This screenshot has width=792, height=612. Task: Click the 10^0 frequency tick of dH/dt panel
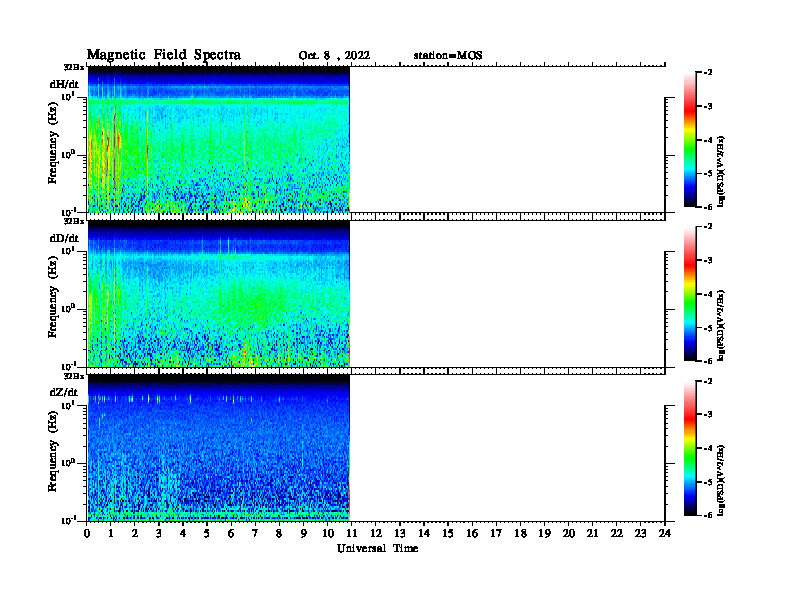[x=68, y=155]
